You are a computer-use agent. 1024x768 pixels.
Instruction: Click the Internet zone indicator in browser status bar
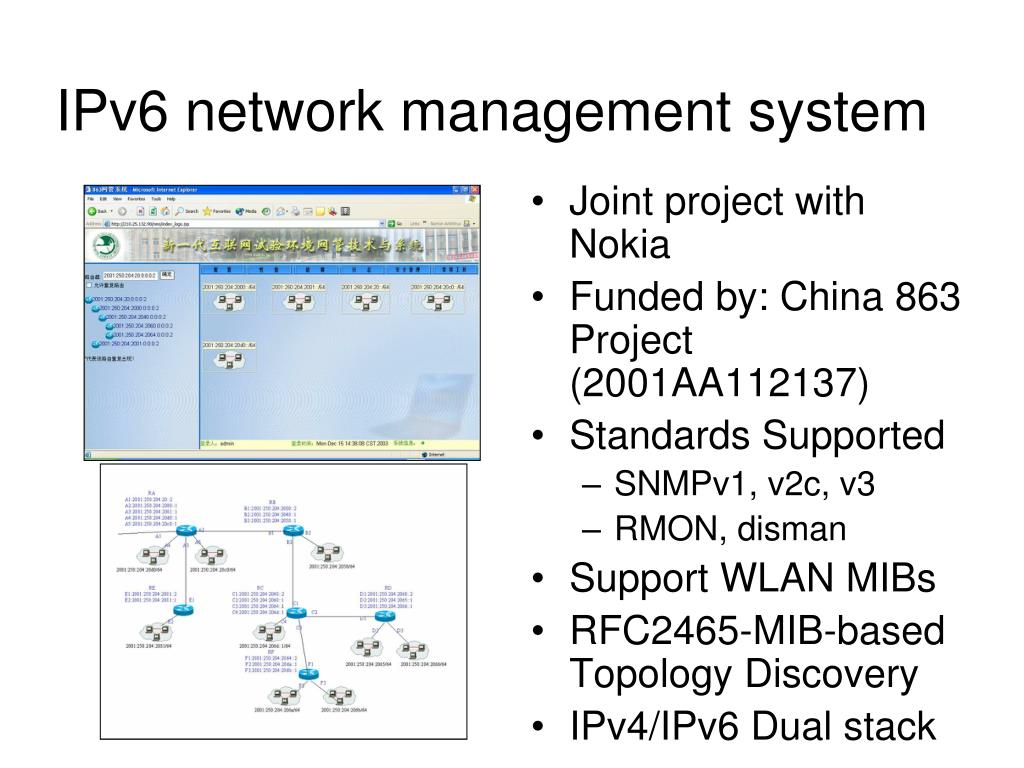pos(434,455)
